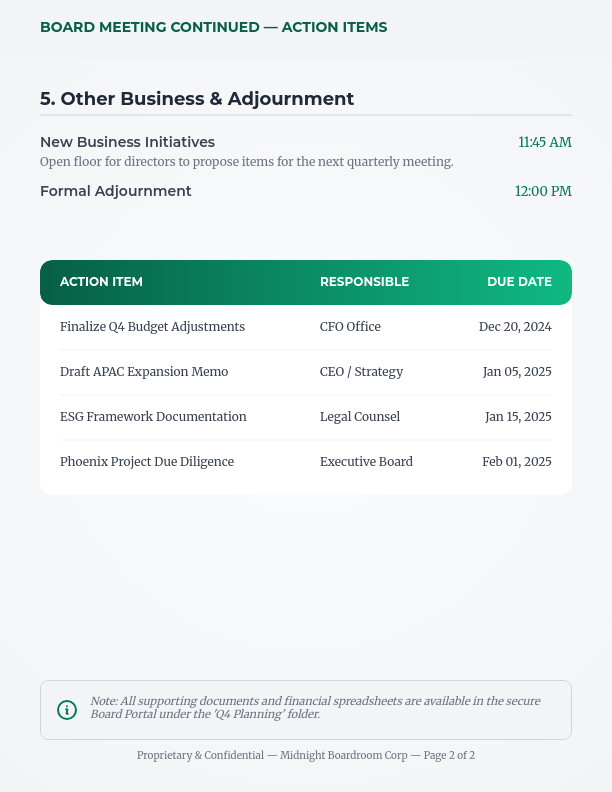Click the Other Business & Adjournment section title
The height and width of the screenshot is (792, 612).
click(x=197, y=99)
